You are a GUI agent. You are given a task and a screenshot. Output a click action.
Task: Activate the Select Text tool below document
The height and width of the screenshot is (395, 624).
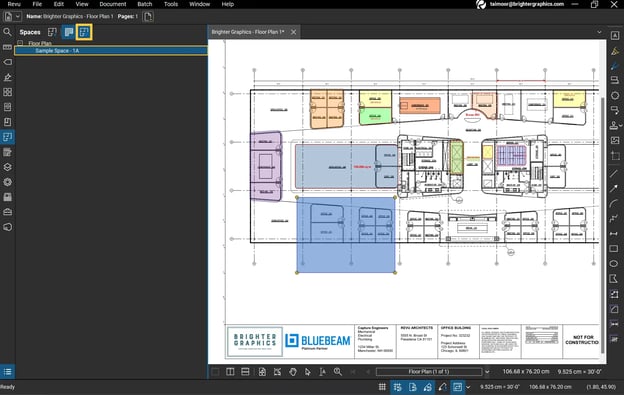click(322, 372)
